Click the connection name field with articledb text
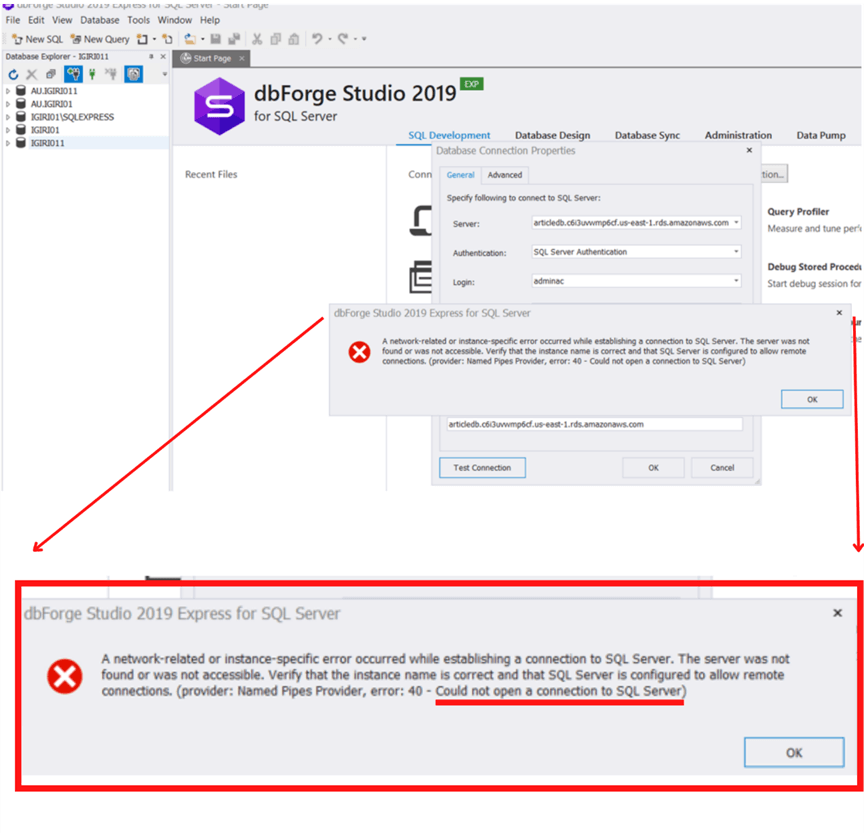The image size is (864, 833). coord(595,424)
